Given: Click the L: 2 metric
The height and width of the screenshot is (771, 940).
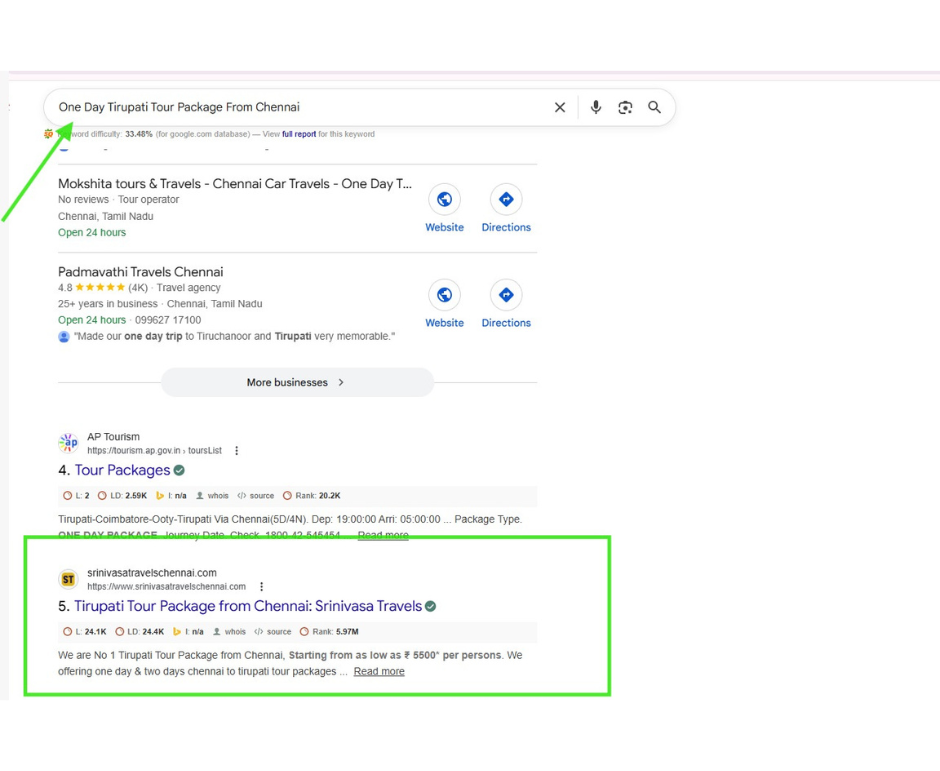Looking at the screenshot, I should coord(76,496).
